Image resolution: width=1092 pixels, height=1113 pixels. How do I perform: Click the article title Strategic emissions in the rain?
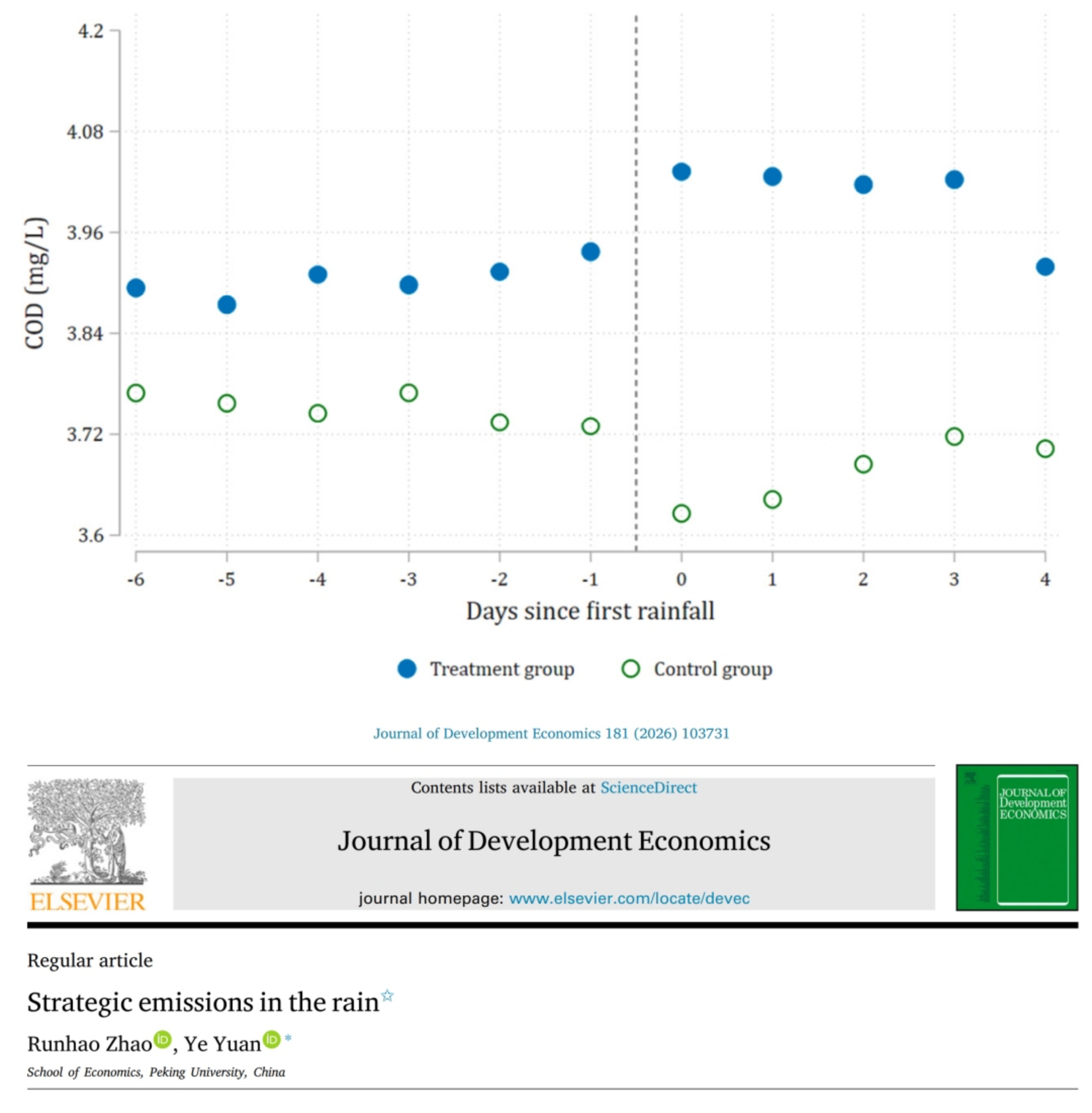pyautogui.click(x=203, y=1002)
